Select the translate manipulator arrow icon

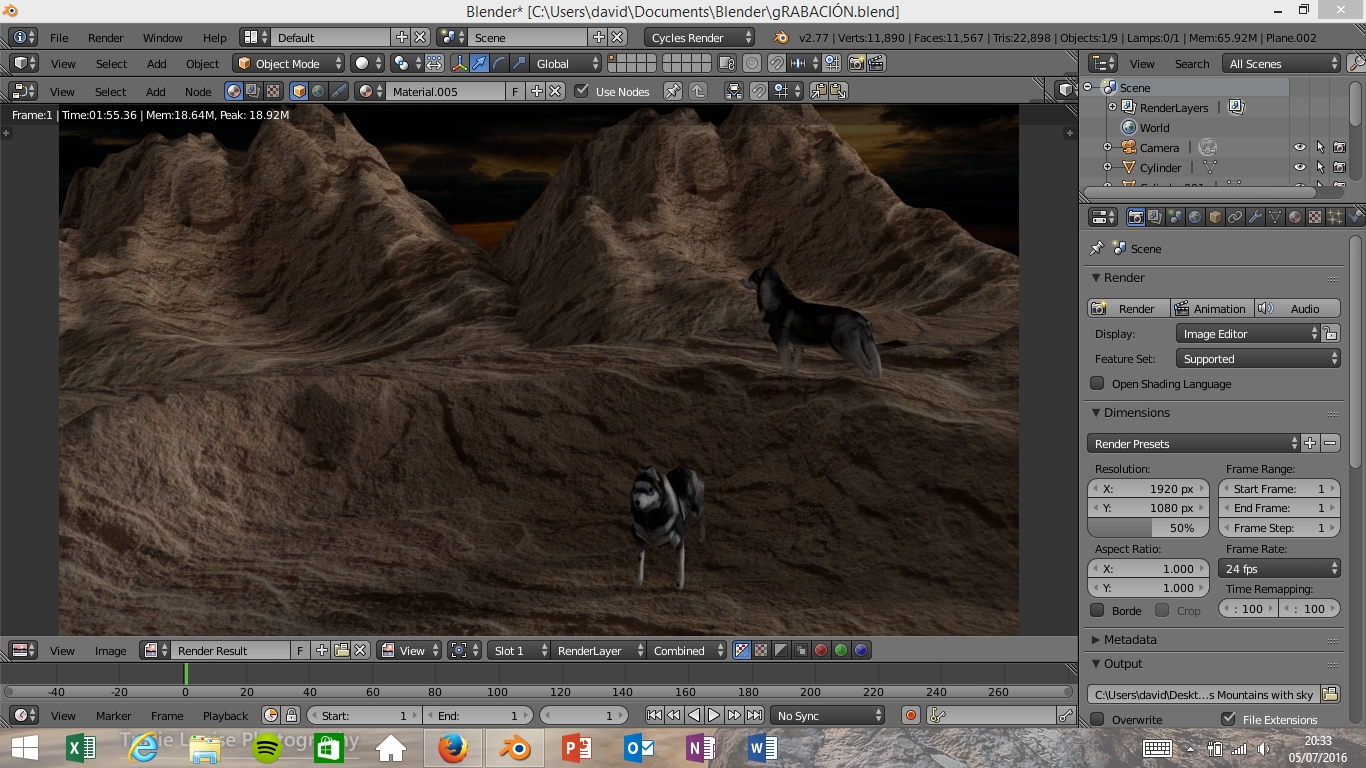(x=479, y=64)
